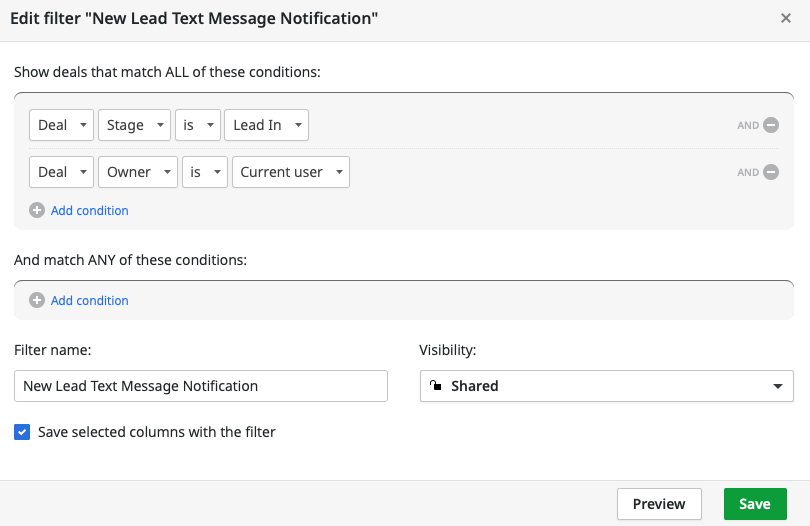Viewport: 810px width, 526px height.
Task: Toggle Save selected columns with the filter
Action: point(22,432)
